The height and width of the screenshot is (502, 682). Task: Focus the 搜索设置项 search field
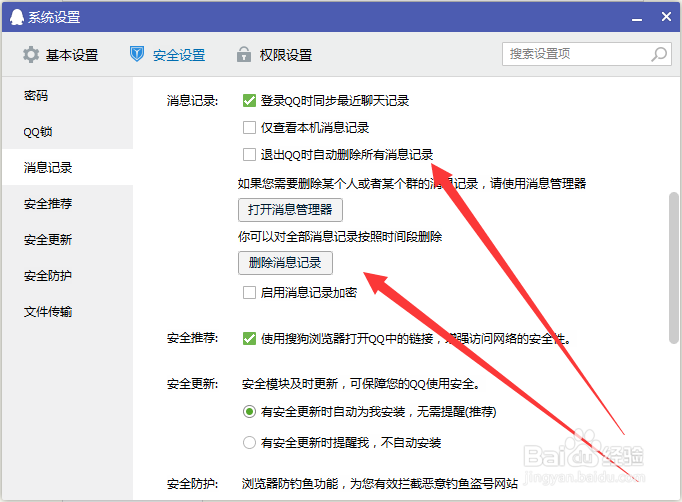click(x=587, y=54)
